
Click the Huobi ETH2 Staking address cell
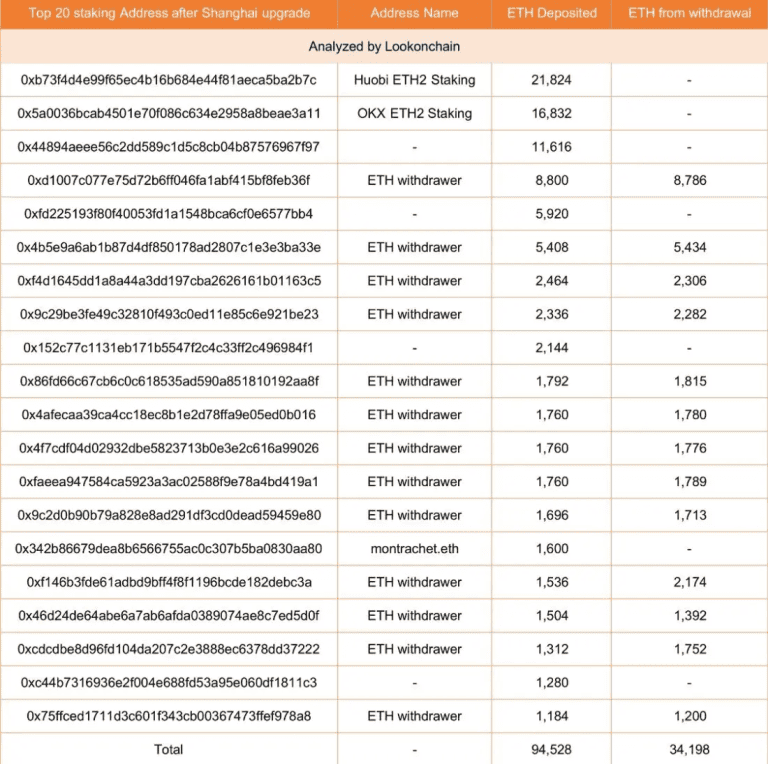168,80
